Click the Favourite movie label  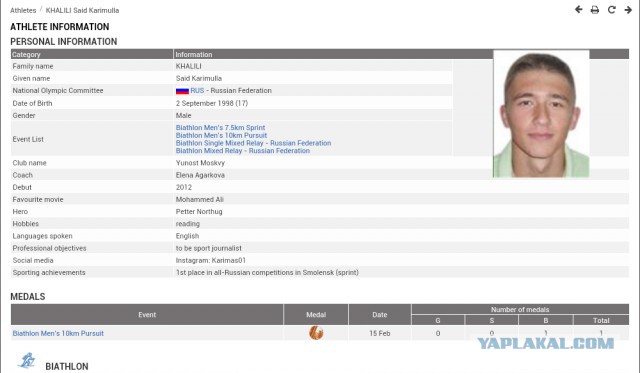(x=38, y=200)
